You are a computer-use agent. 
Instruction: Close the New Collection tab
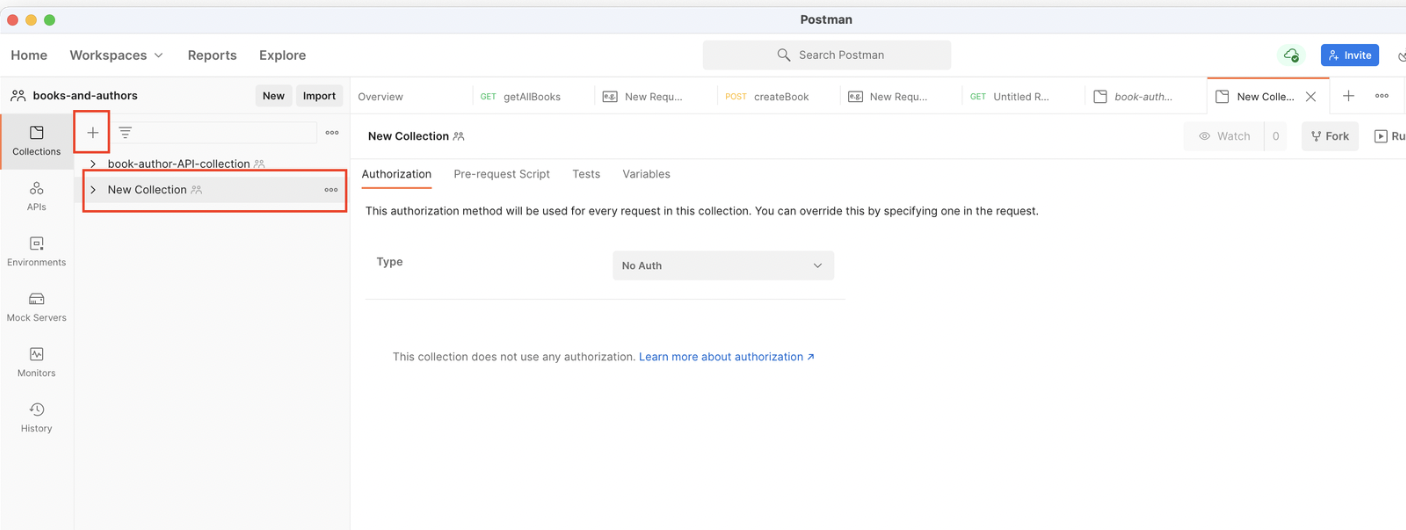point(1311,97)
